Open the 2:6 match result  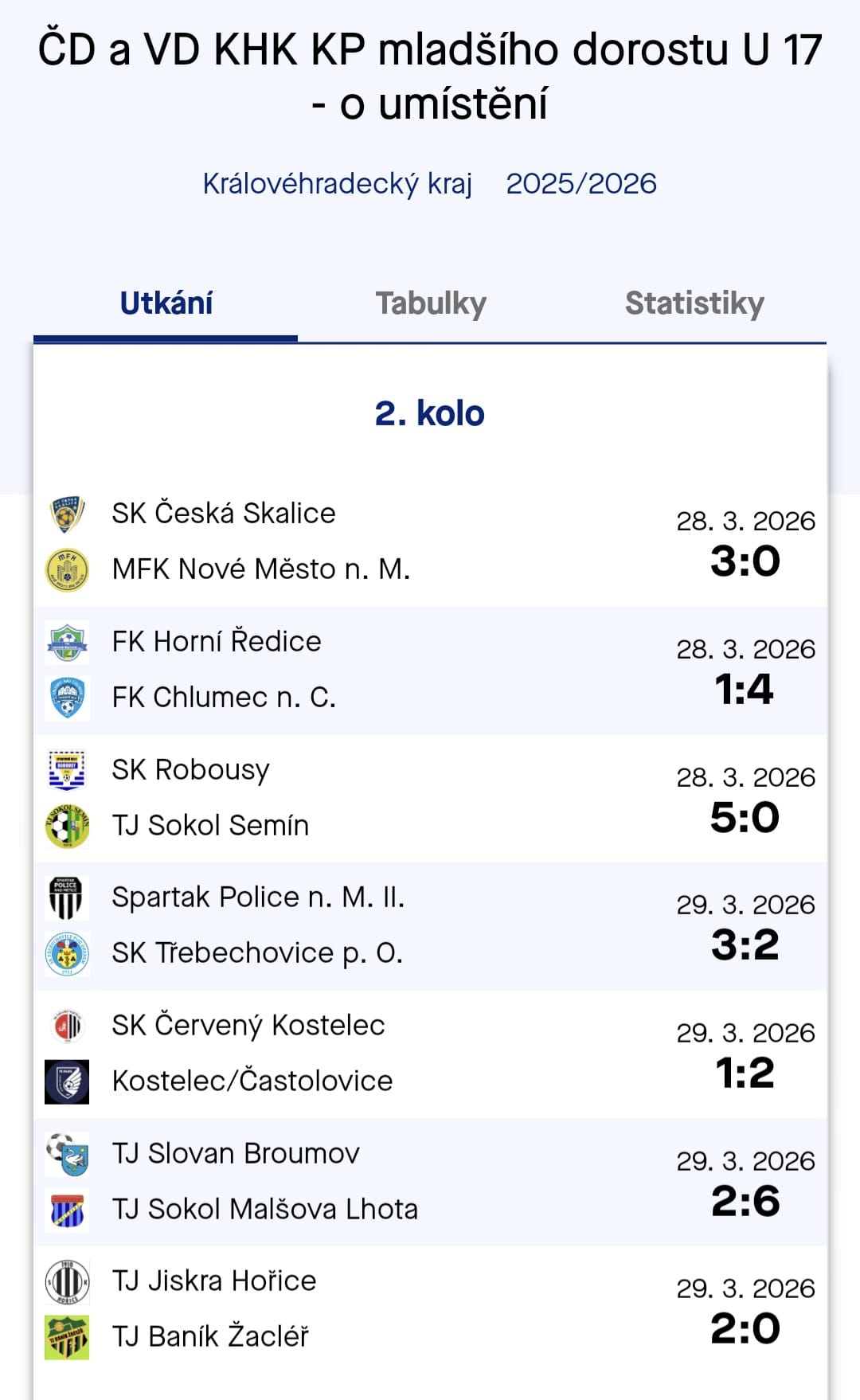pyautogui.click(x=745, y=1202)
